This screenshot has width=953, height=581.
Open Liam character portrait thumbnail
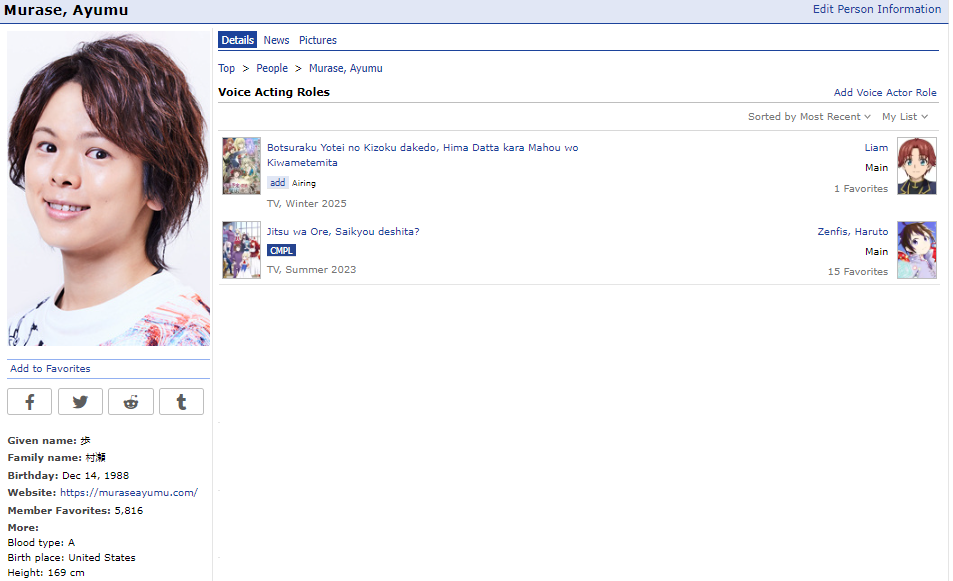point(917,166)
